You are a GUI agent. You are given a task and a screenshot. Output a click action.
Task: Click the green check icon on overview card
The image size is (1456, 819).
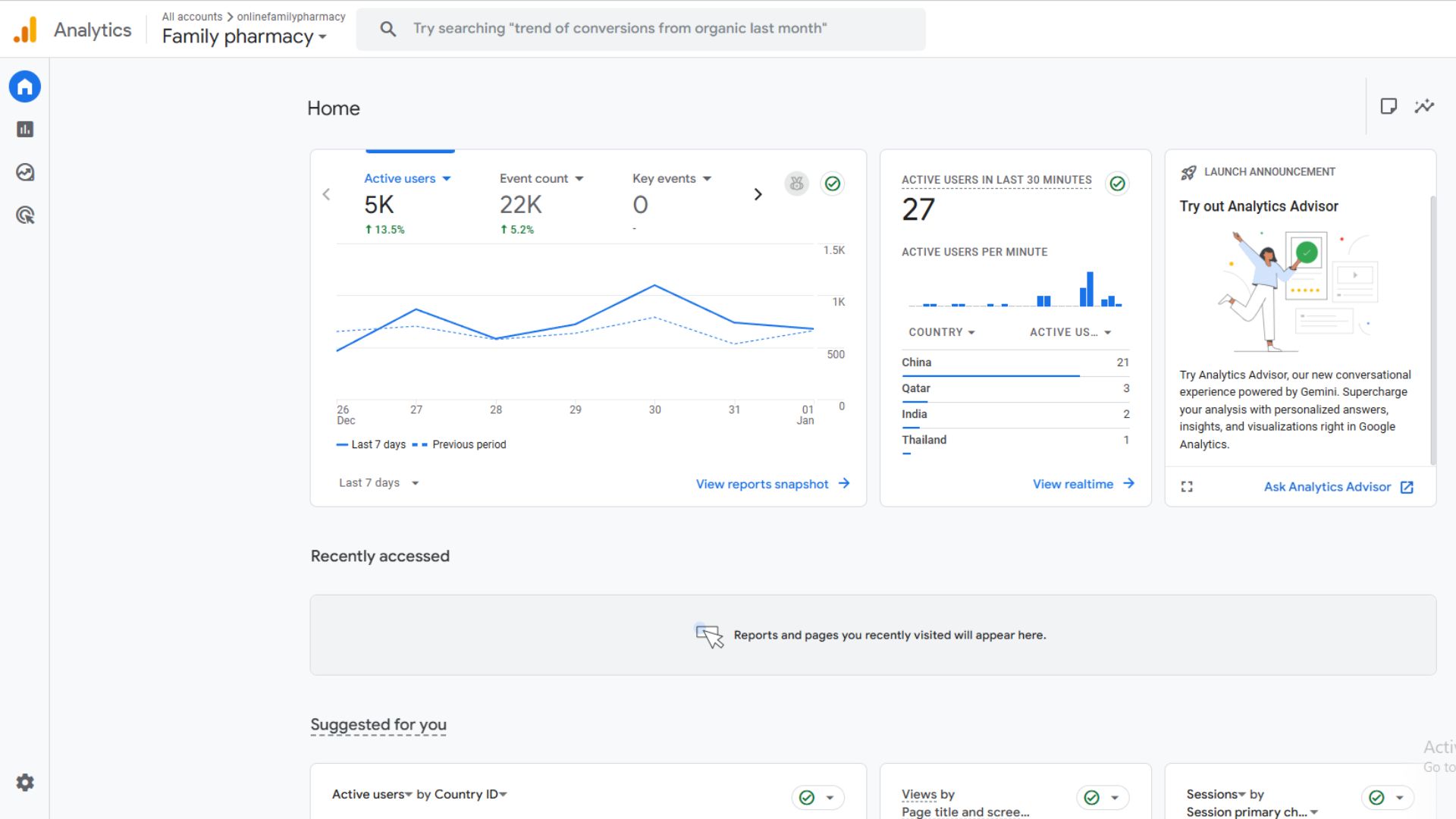coord(833,184)
